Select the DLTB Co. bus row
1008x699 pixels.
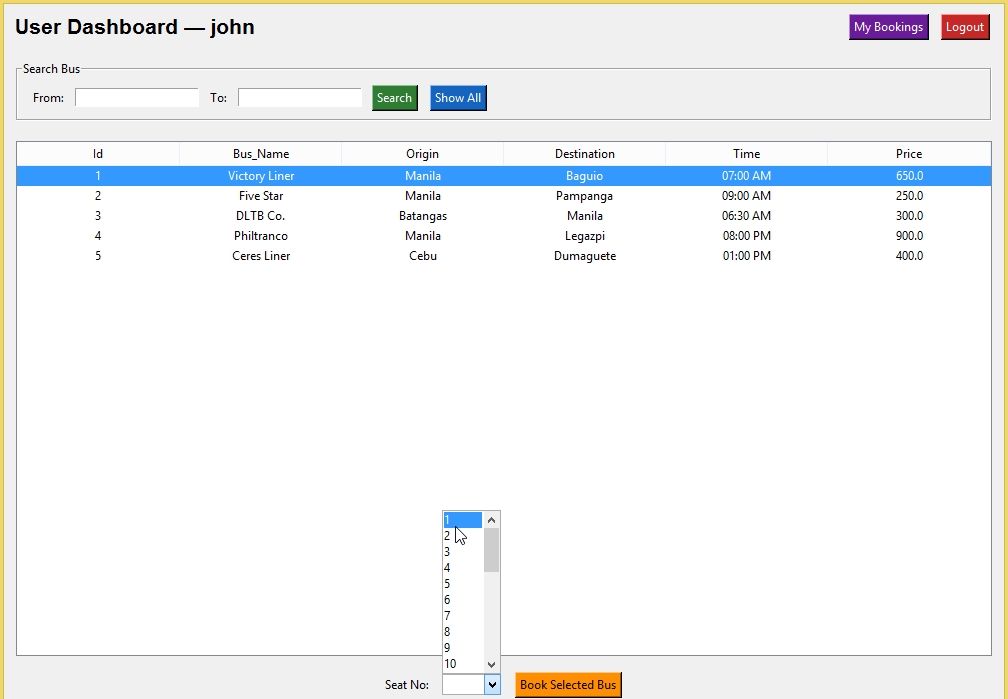[x=260, y=216]
